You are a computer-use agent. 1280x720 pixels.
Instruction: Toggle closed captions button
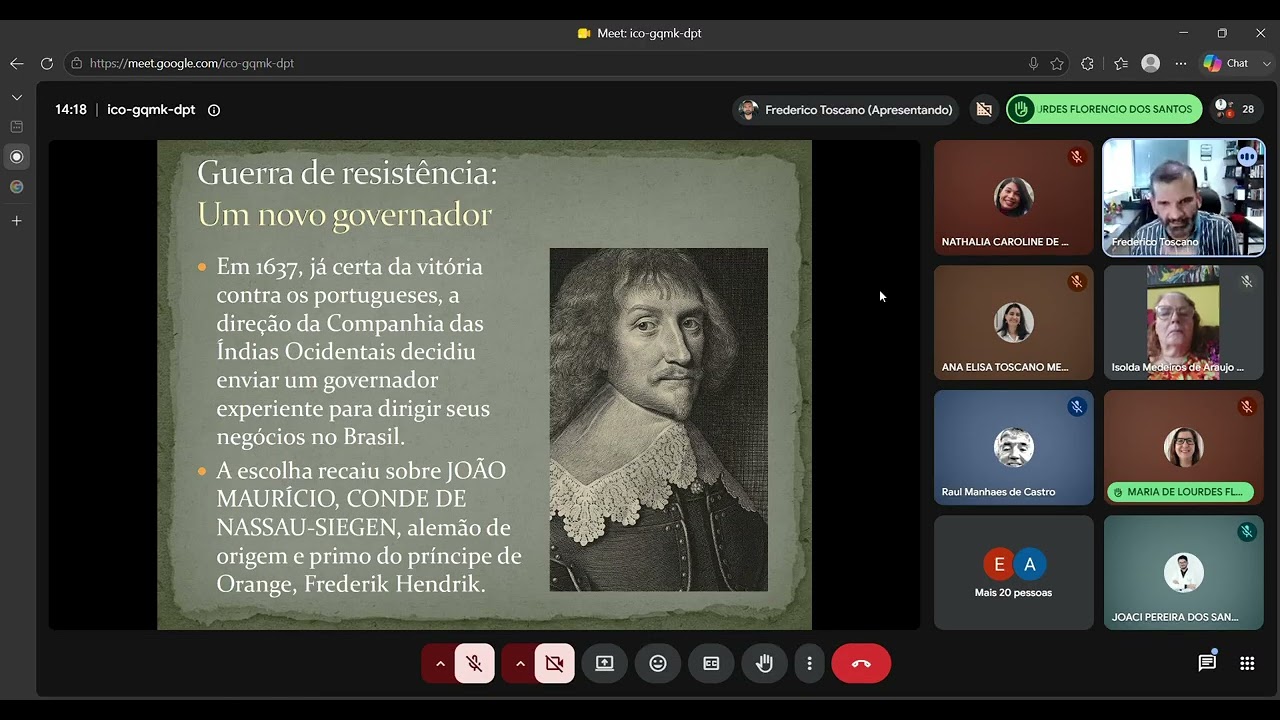pos(711,663)
